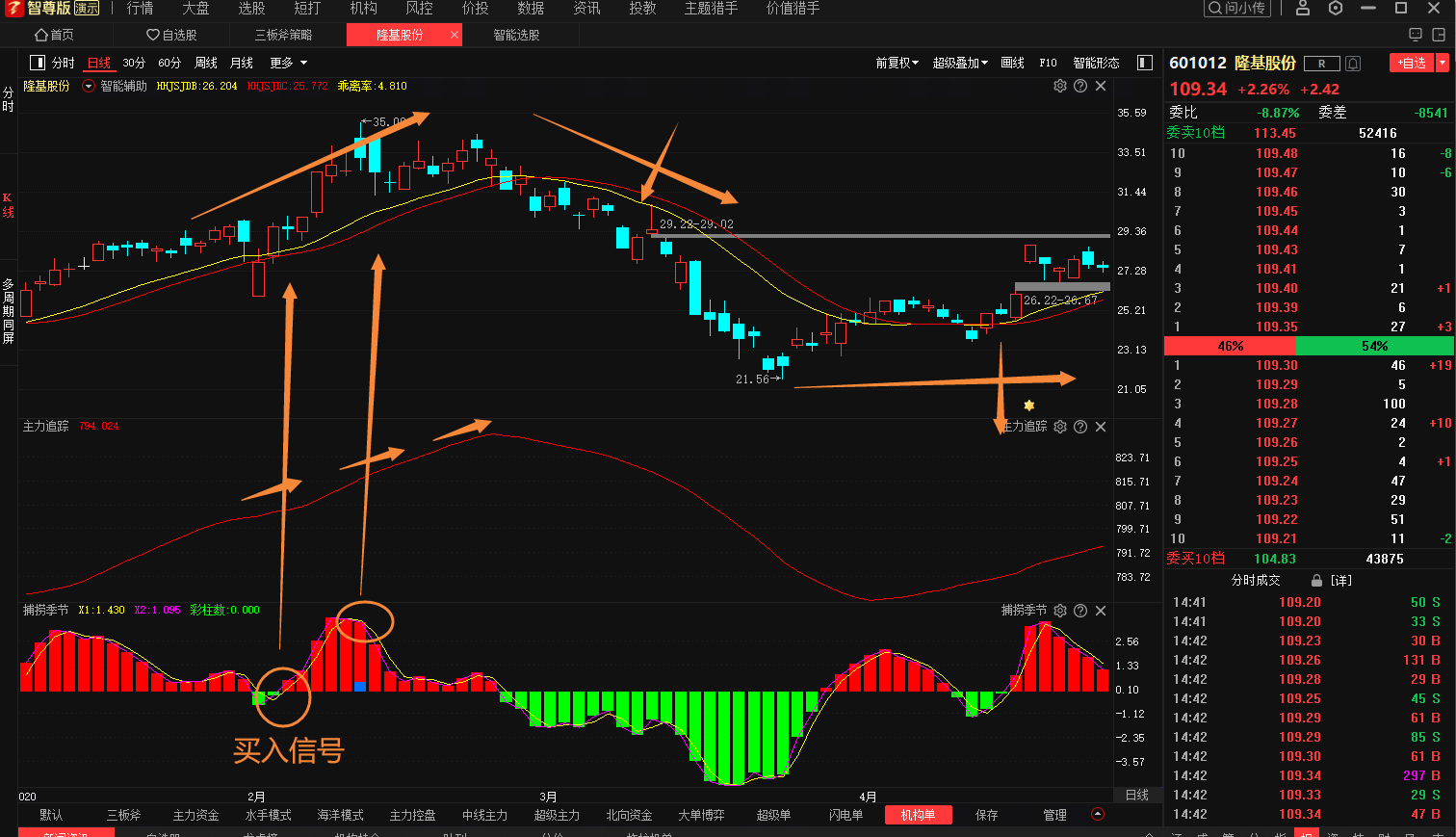Screen dimensions: 1456x837
Task: Select the 30分 period
Action: tap(134, 63)
